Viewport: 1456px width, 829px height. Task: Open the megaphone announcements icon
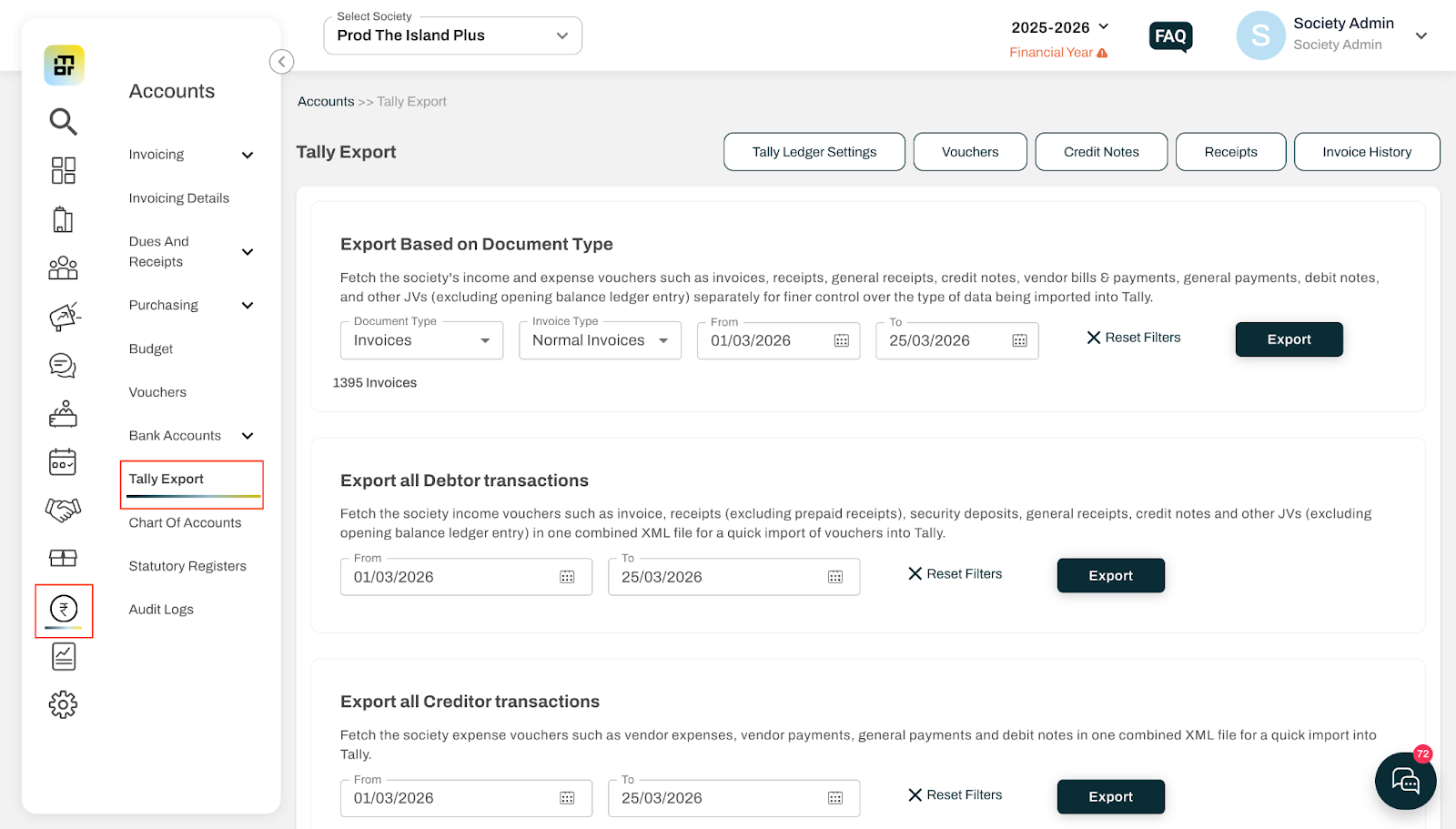64,317
